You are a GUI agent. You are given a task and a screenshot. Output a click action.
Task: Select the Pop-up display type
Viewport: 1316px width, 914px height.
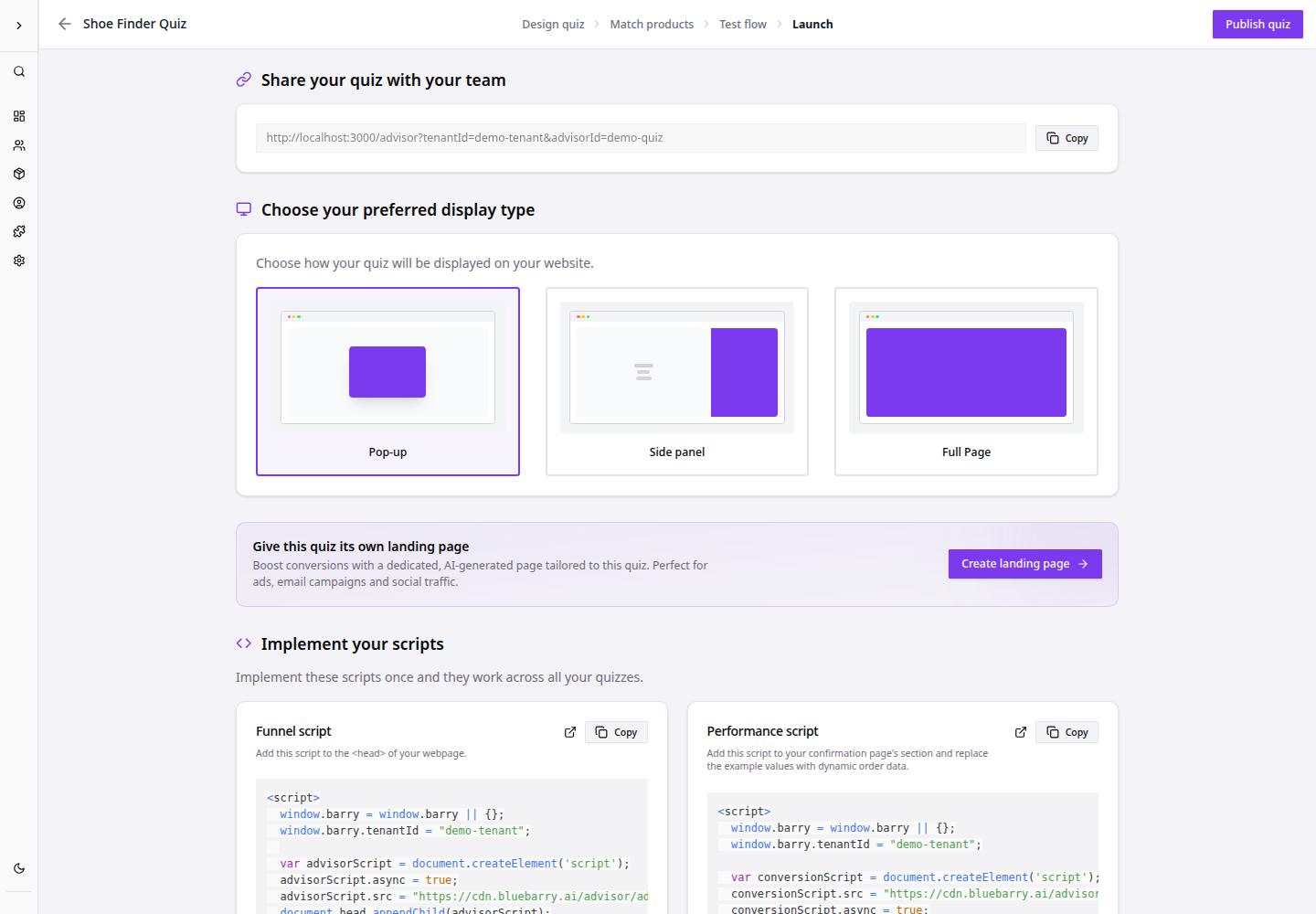tap(387, 381)
